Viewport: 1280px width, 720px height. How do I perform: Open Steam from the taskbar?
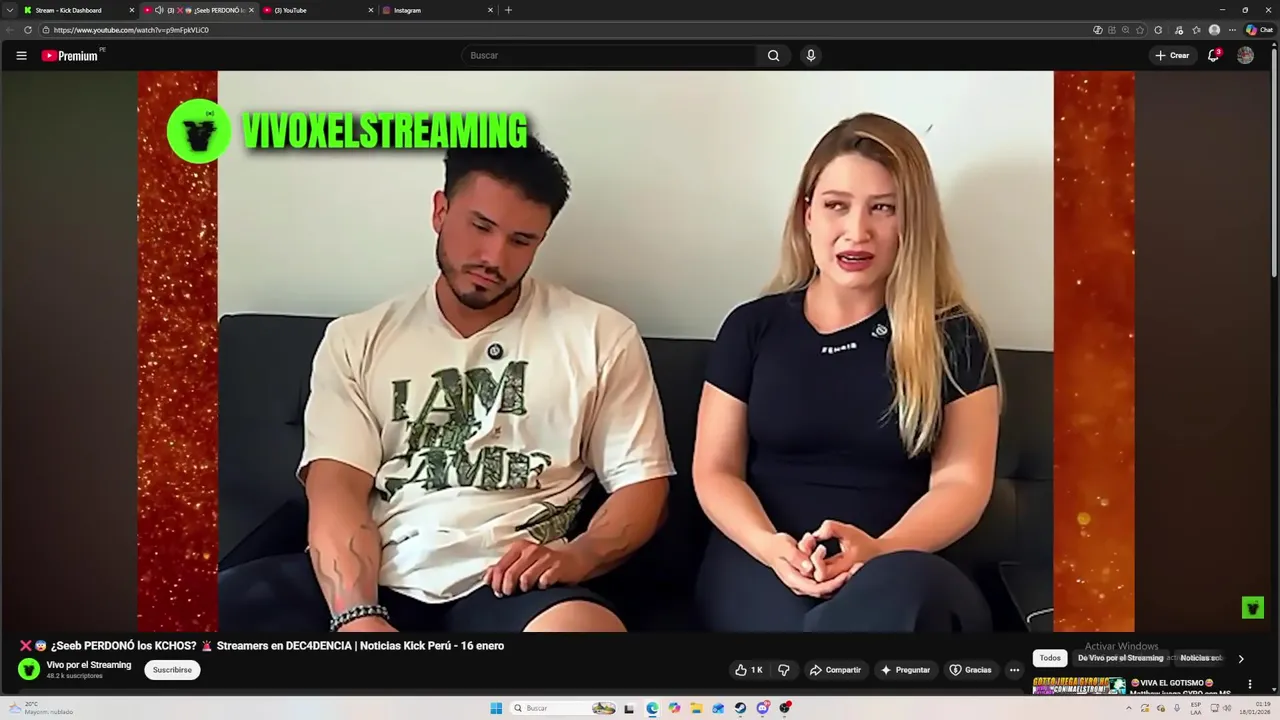[740, 708]
